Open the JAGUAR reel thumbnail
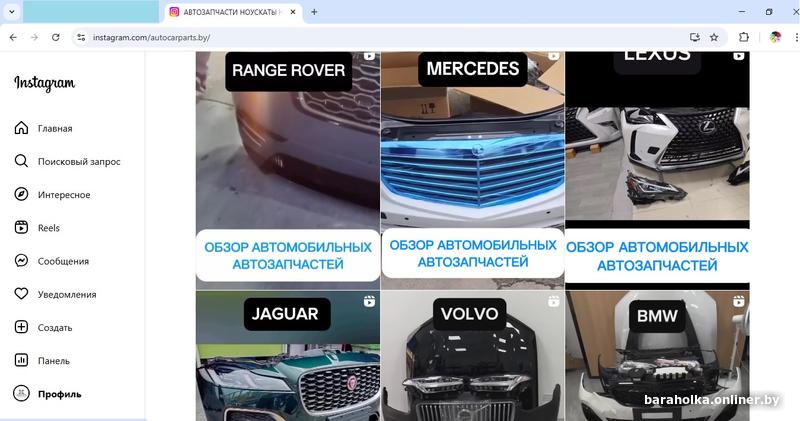800x421 pixels. (288, 356)
